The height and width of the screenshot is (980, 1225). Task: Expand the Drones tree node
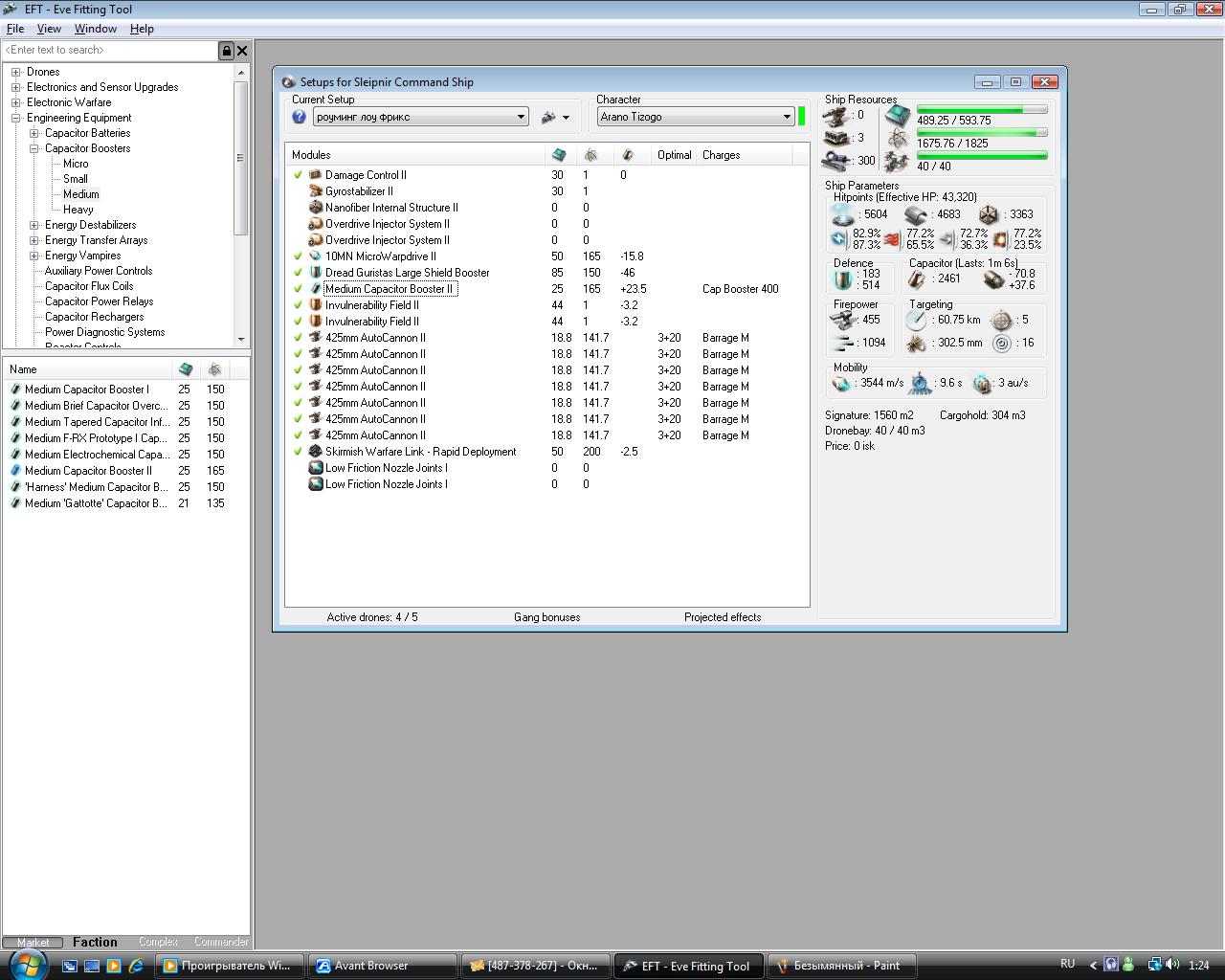[15, 72]
